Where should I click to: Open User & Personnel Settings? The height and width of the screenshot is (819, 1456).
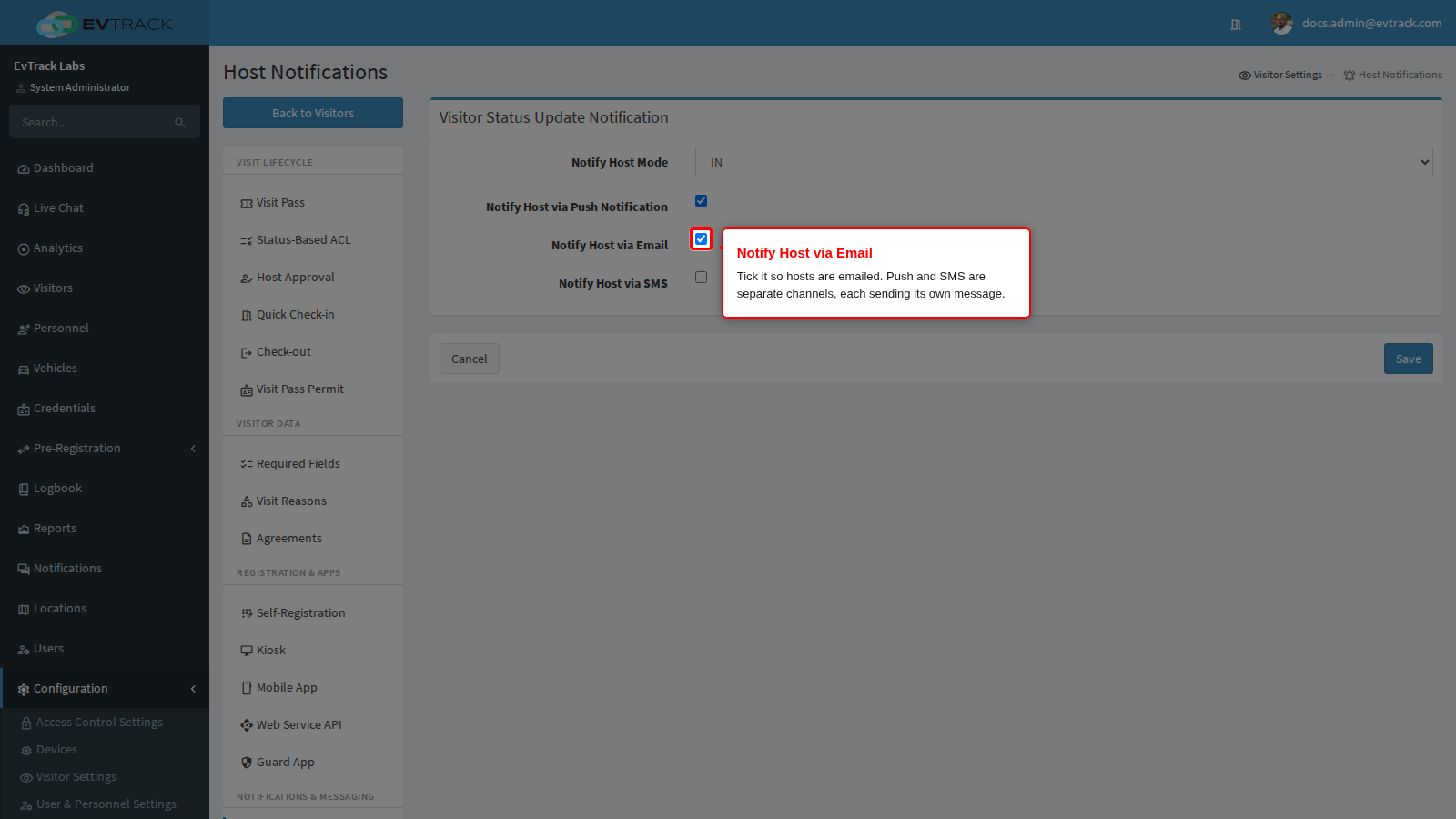(x=105, y=804)
